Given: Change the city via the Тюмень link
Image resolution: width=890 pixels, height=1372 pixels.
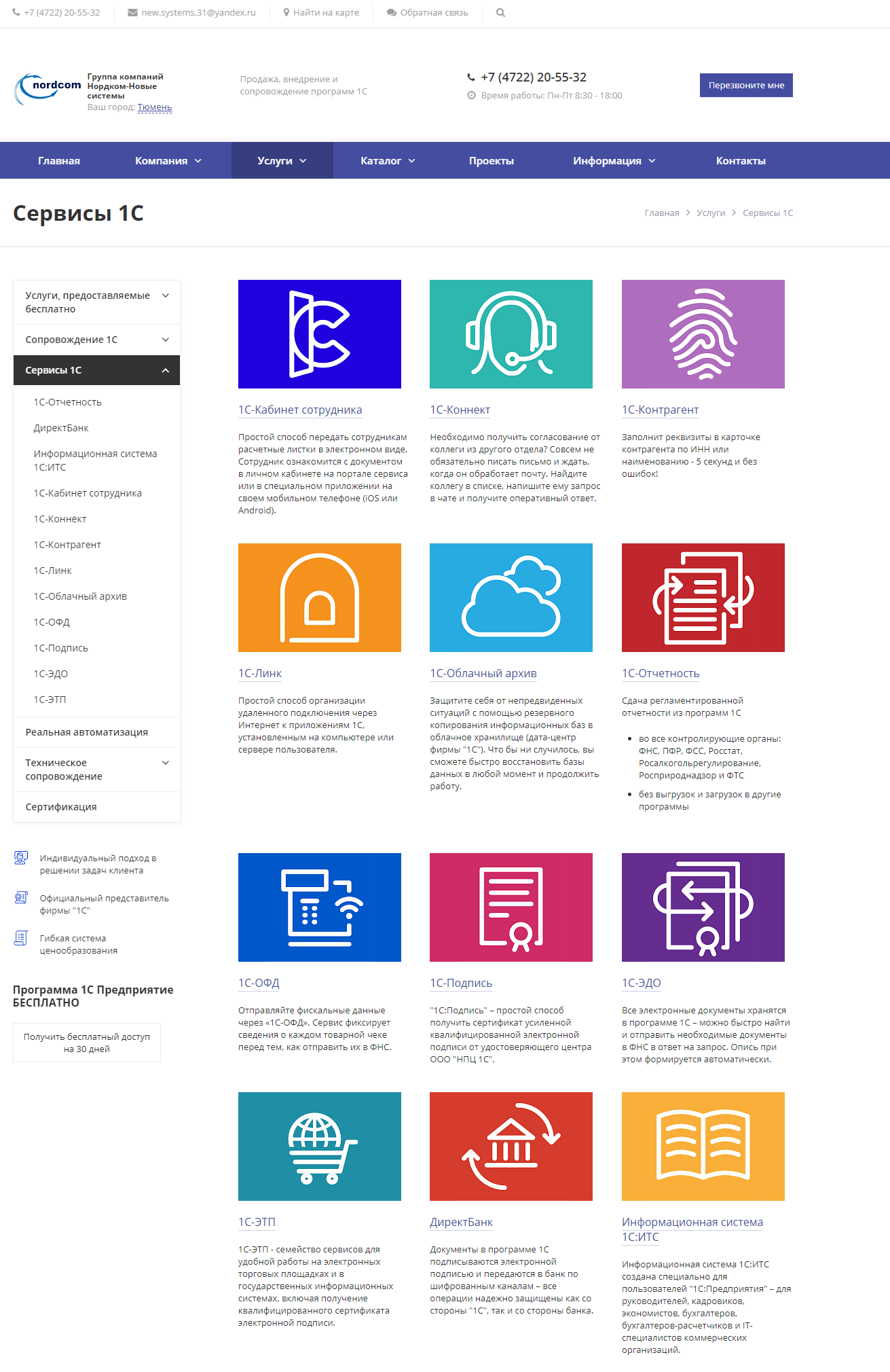Looking at the screenshot, I should pos(155,107).
